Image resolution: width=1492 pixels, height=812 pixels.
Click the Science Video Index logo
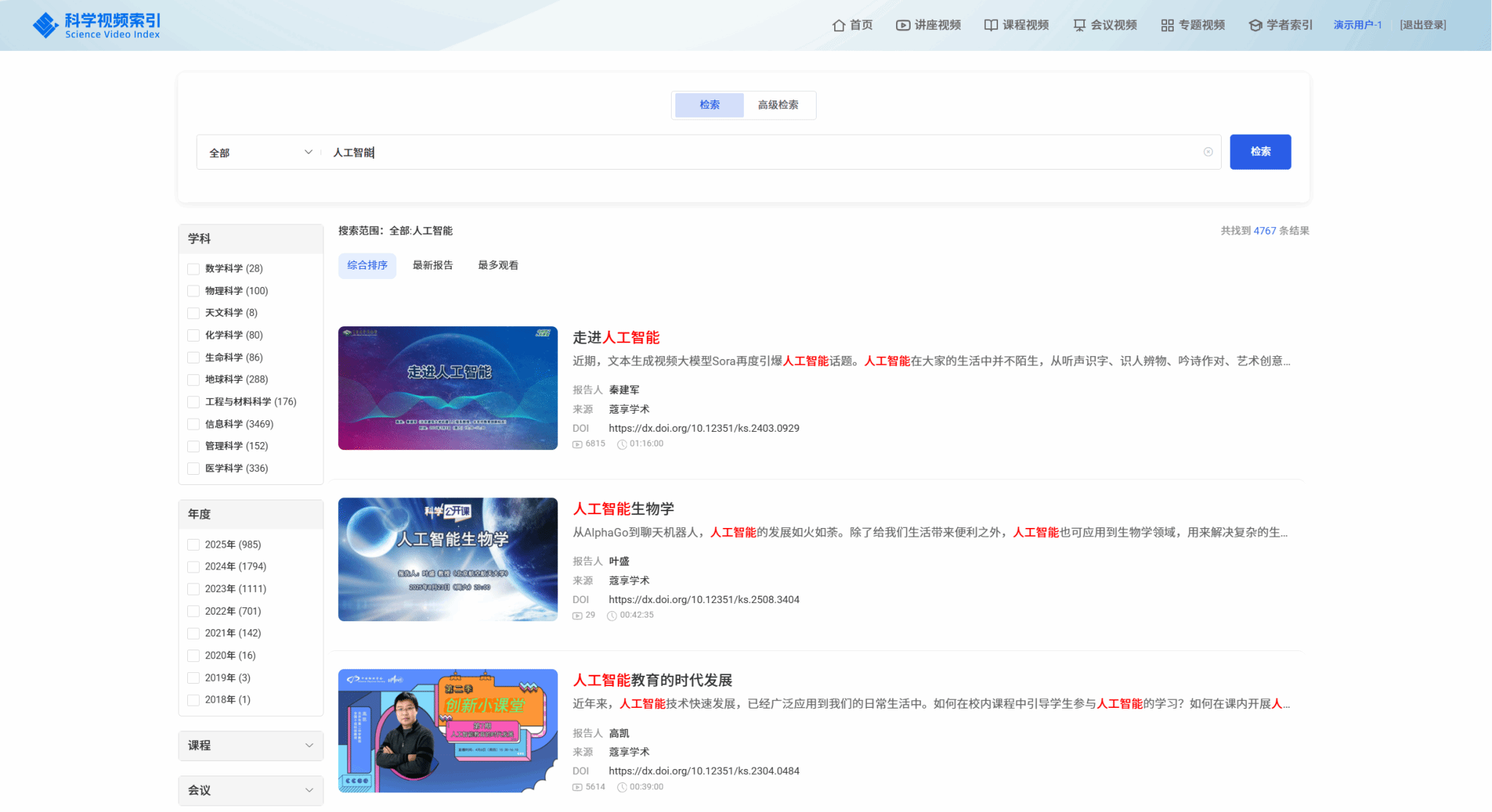point(97,25)
